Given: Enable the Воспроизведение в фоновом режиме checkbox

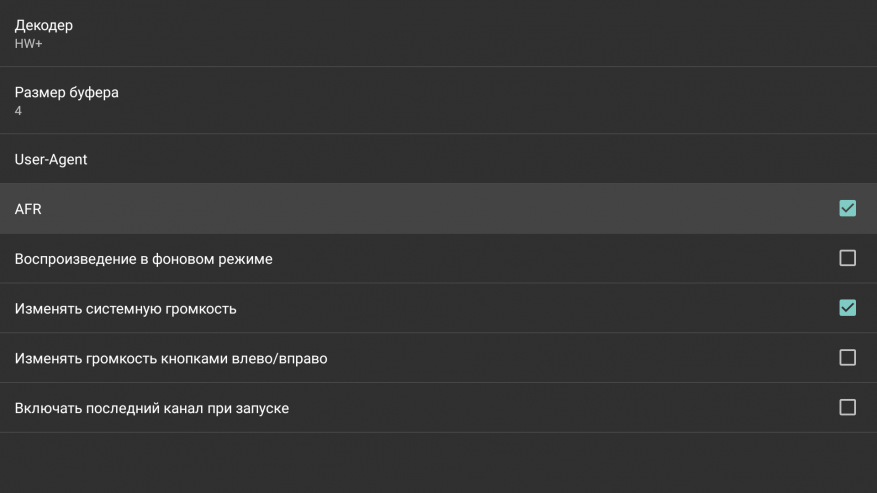Looking at the screenshot, I should pyautogui.click(x=847, y=258).
